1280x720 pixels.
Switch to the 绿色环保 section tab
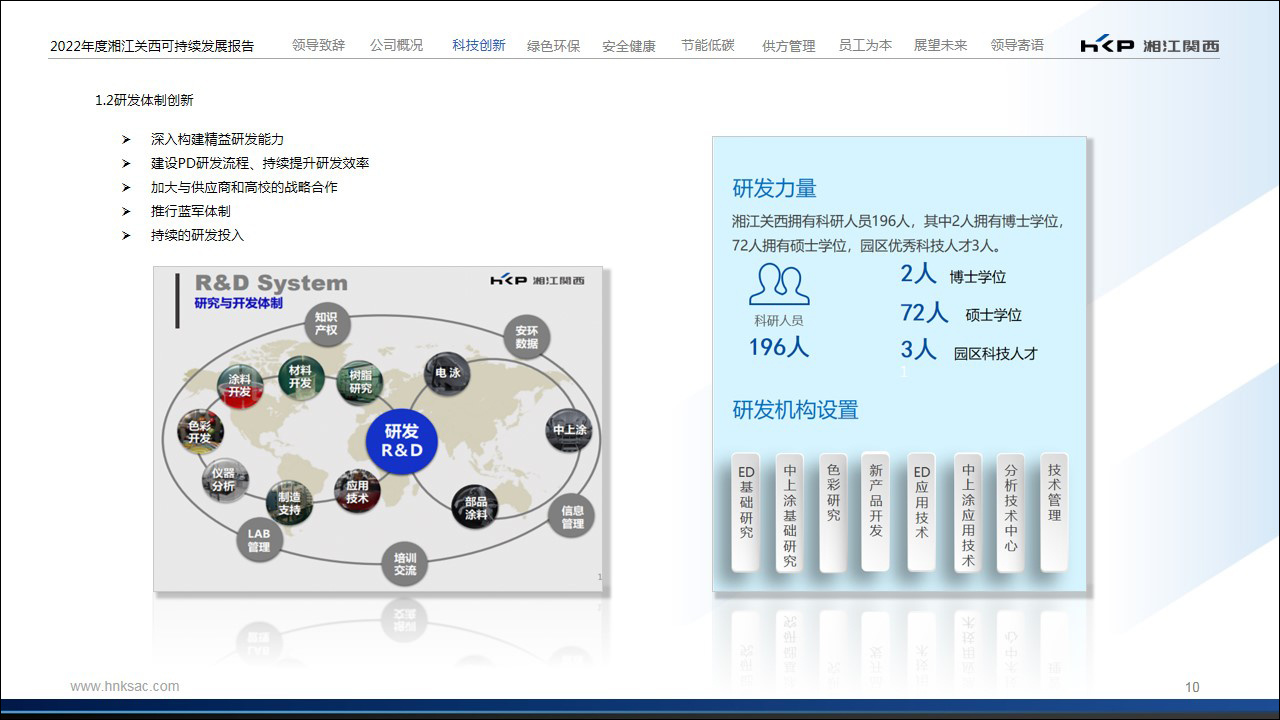point(553,46)
